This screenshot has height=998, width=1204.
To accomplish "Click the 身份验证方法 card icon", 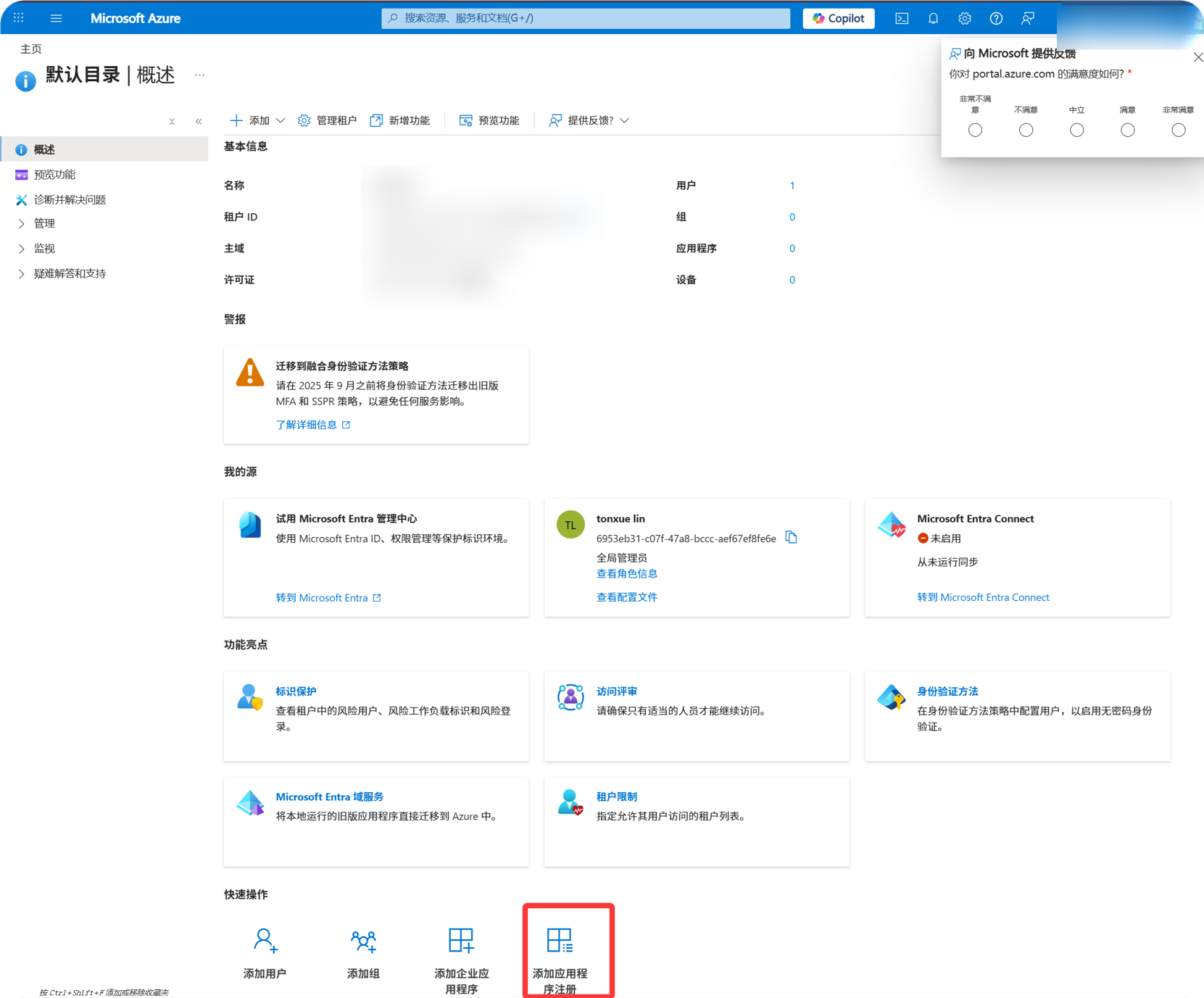I will [x=892, y=697].
